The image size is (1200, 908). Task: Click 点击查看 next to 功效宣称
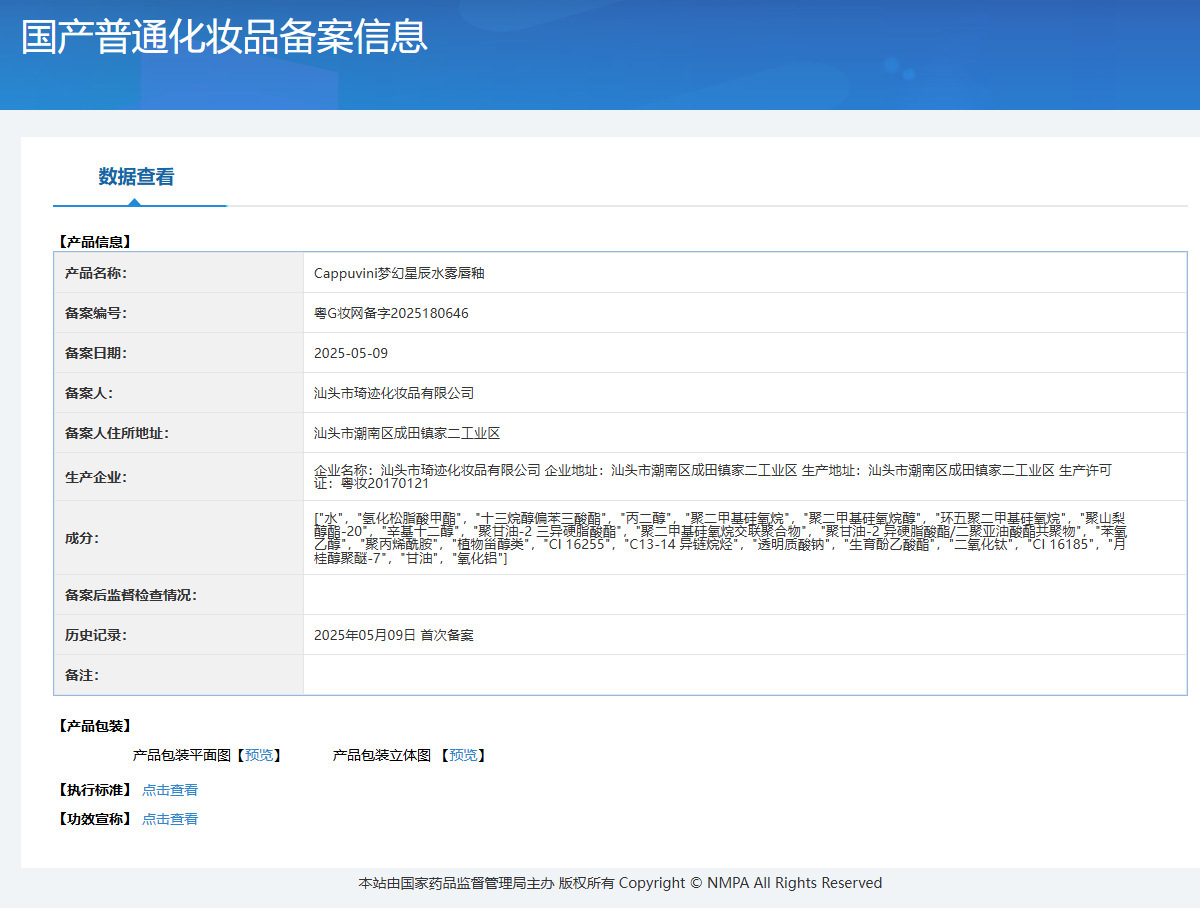[x=170, y=819]
